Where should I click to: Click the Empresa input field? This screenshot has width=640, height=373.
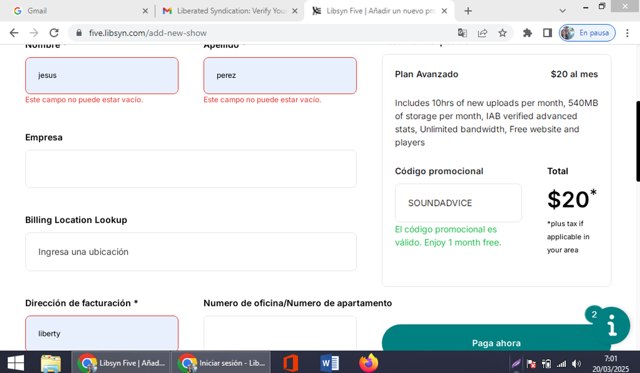click(191, 169)
